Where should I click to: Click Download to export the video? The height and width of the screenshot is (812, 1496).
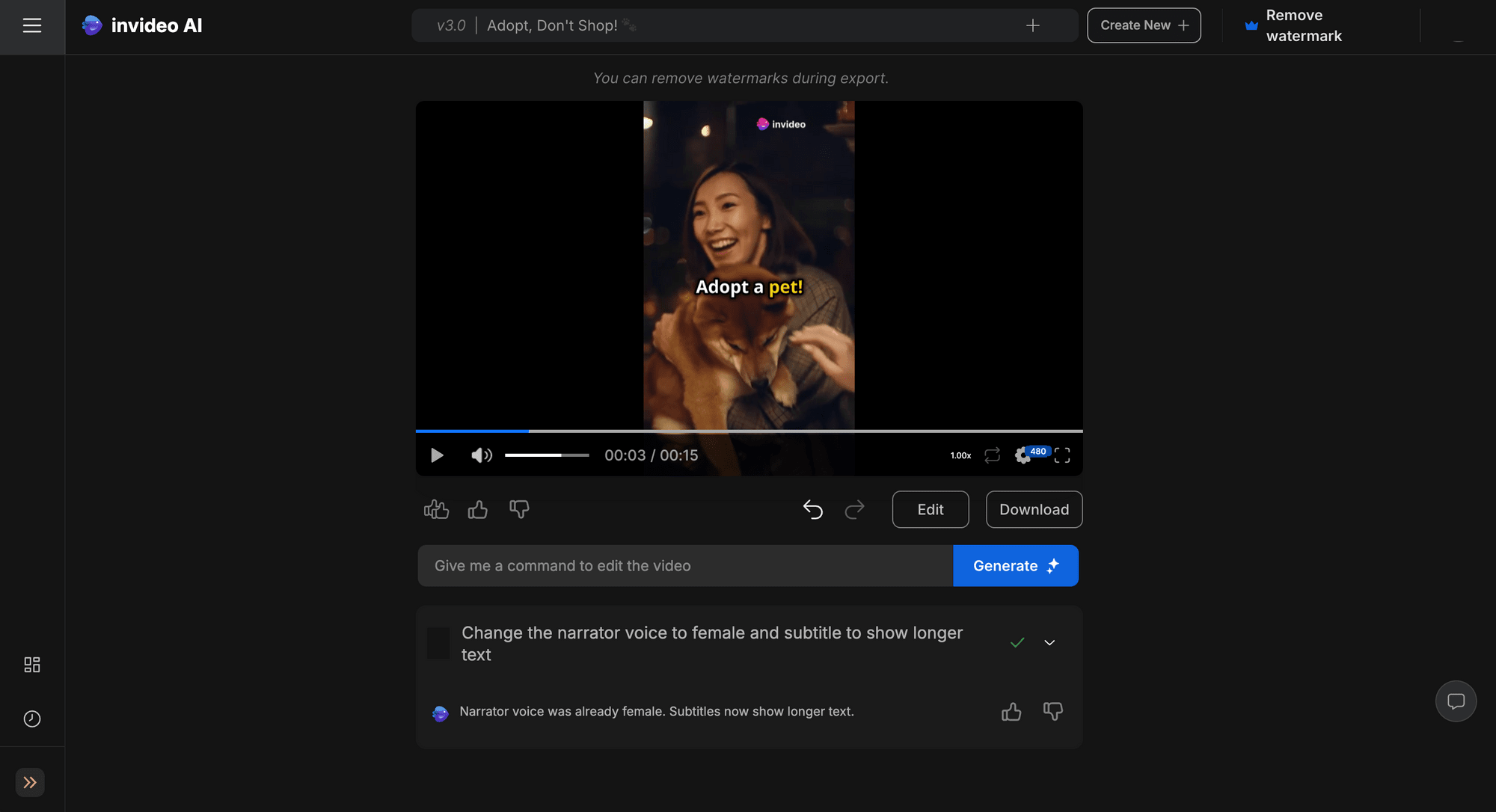[x=1034, y=509]
